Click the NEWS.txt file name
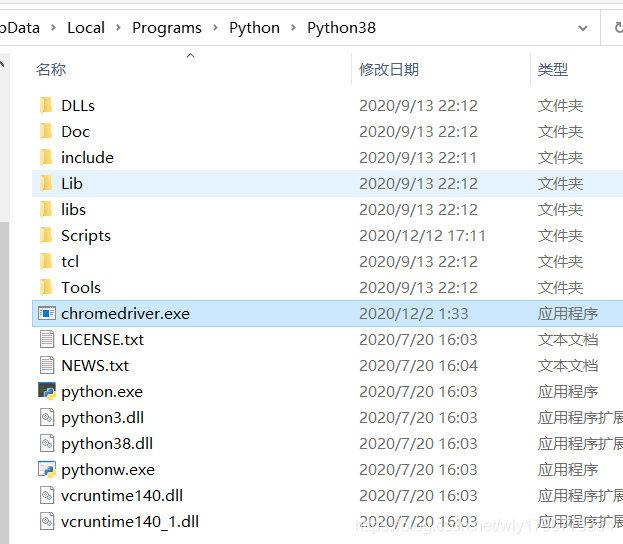623x544 pixels. coord(95,366)
